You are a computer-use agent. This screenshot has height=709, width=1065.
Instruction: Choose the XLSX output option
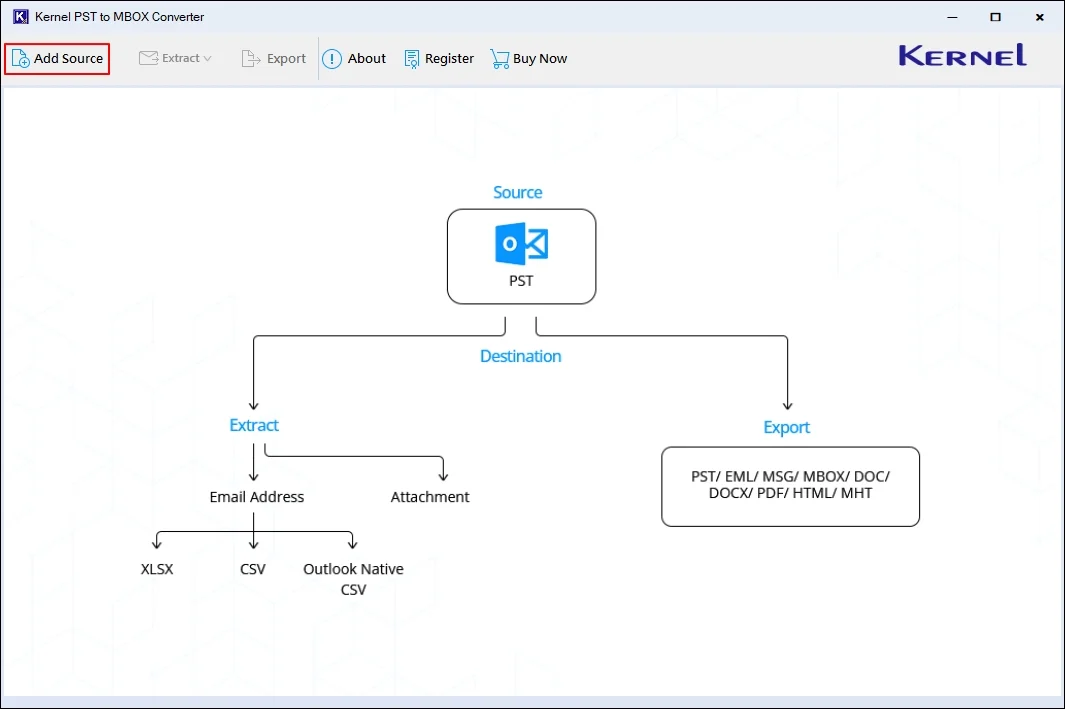[x=156, y=568]
